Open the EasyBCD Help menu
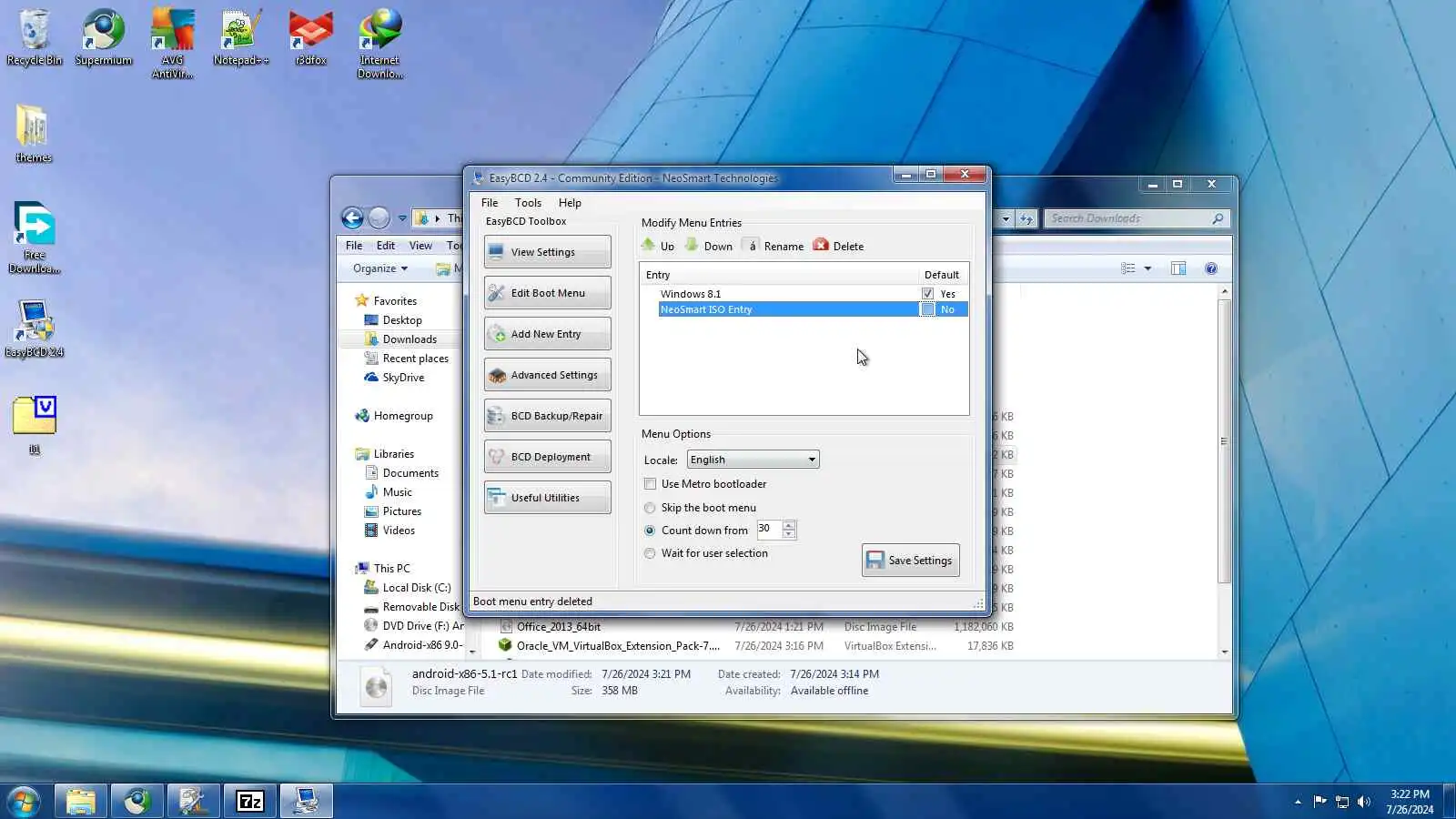This screenshot has height=819, width=1456. (x=570, y=203)
